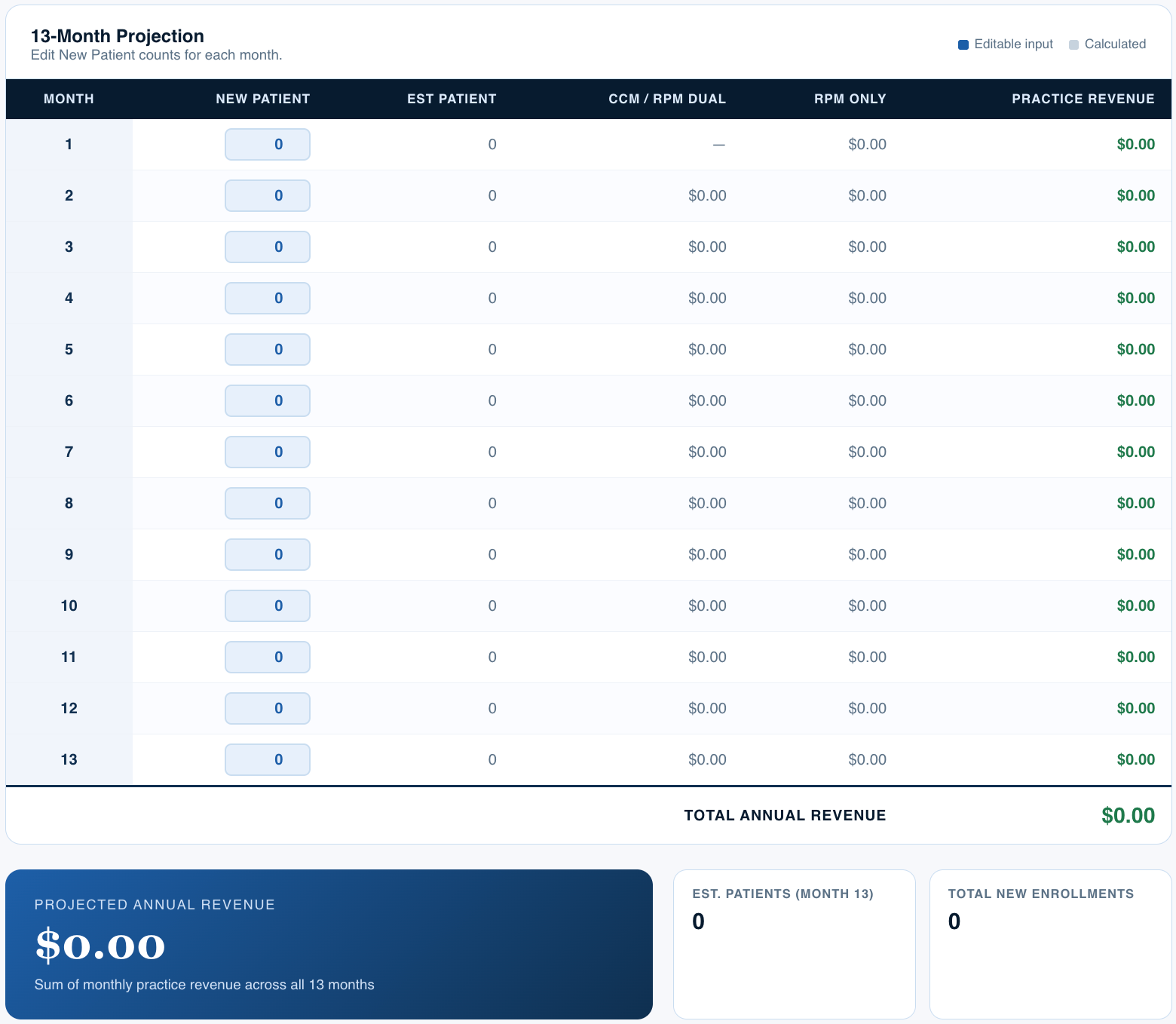The height and width of the screenshot is (1024, 1176).
Task: Click month 2 CCM / RPM Dual value
Action: [707, 195]
